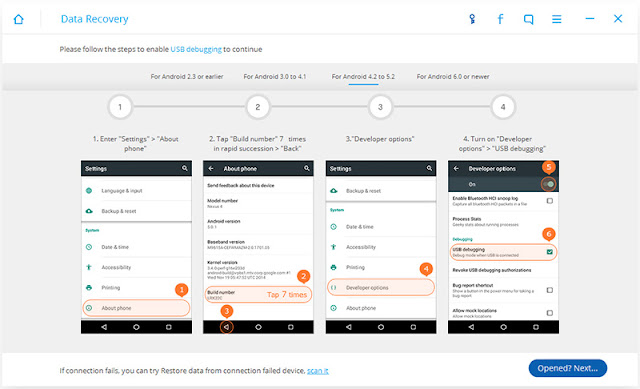Click the Settings Developer options screenshot
Viewport: 640px width, 389px height.
pyautogui.click(x=381, y=247)
